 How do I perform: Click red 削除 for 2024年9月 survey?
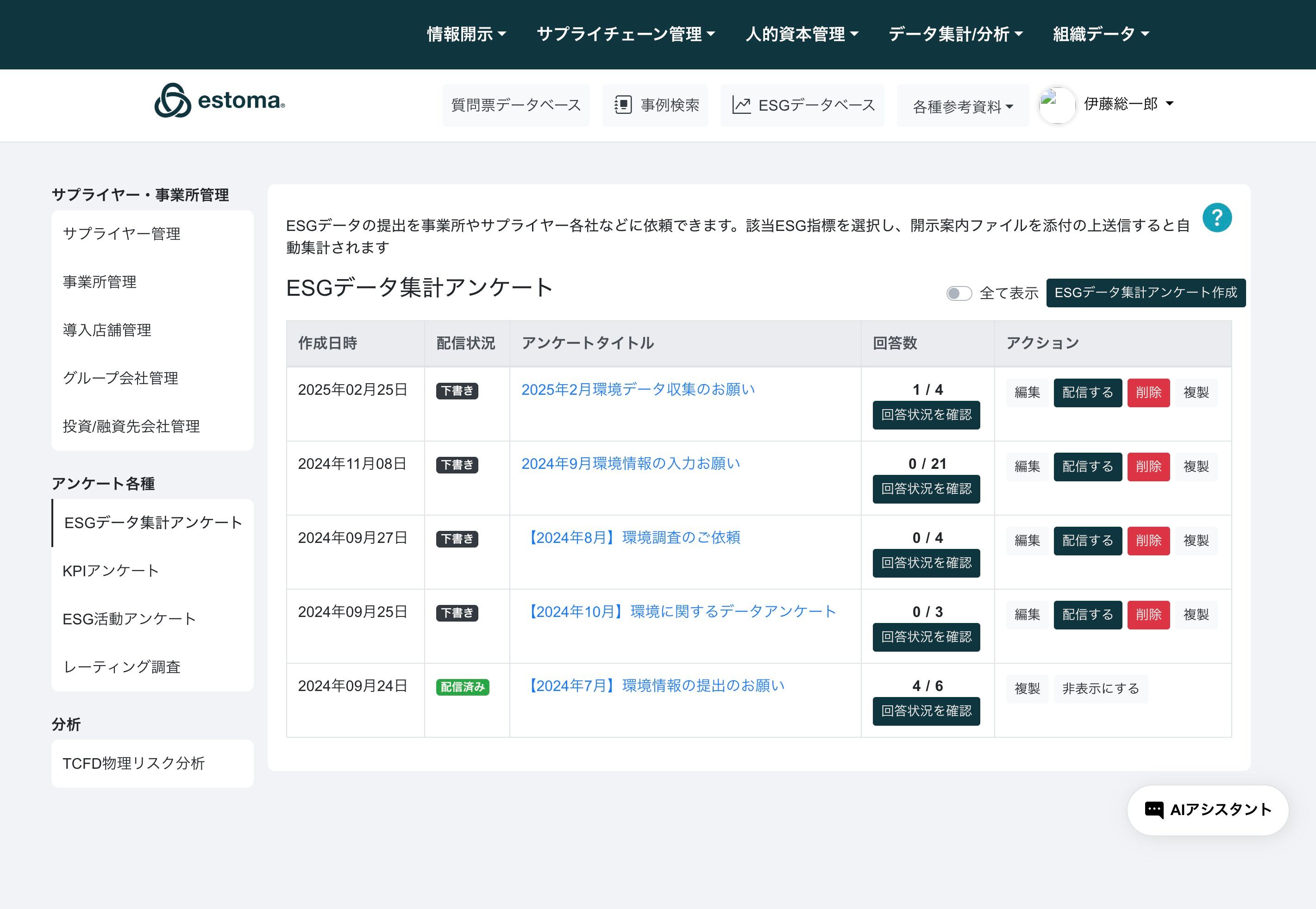click(x=1148, y=467)
